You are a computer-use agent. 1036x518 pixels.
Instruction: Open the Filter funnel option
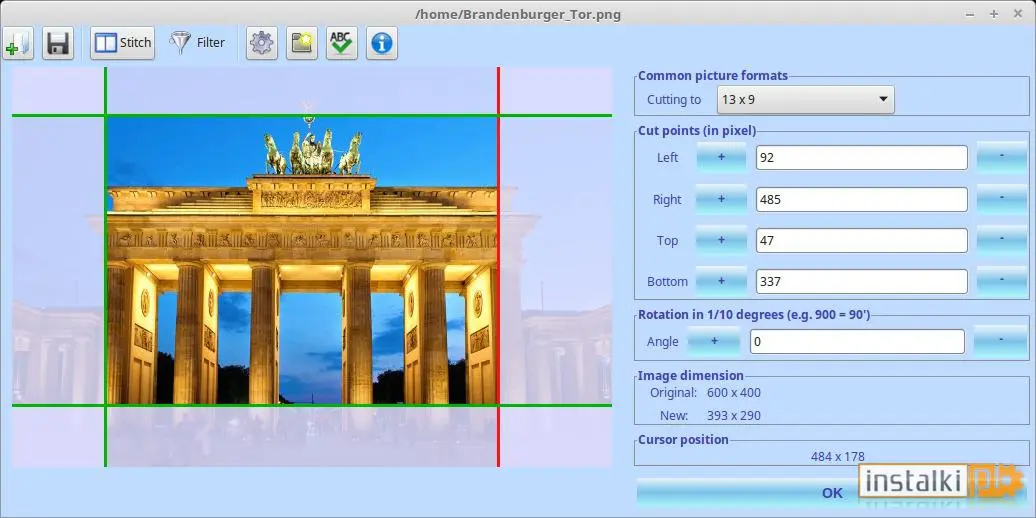197,43
